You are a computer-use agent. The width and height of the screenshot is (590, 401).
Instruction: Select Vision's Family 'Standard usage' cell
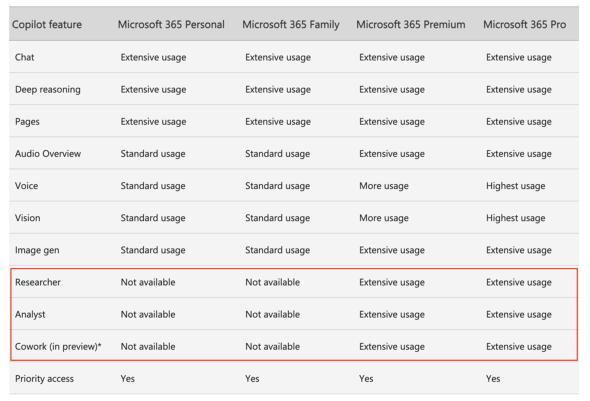[x=278, y=218]
